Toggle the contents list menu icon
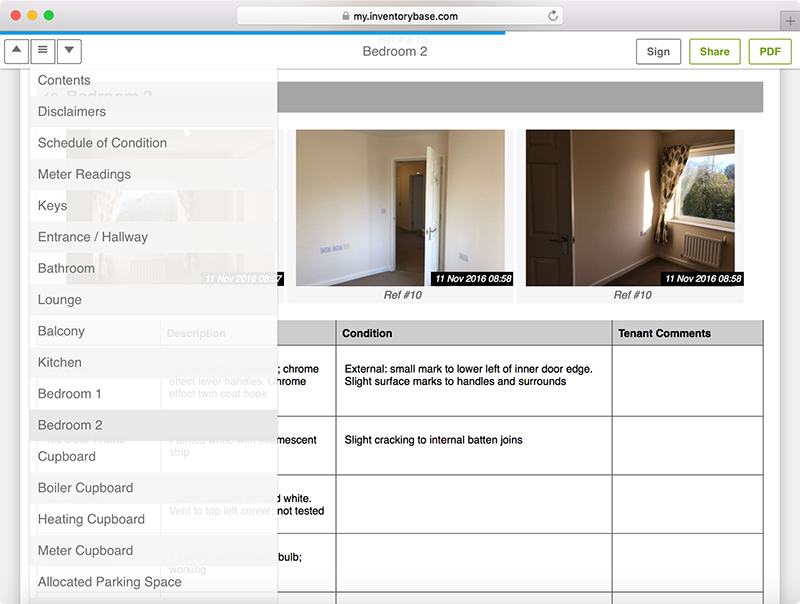Viewport: 800px width, 604px height. pyautogui.click(x=43, y=51)
